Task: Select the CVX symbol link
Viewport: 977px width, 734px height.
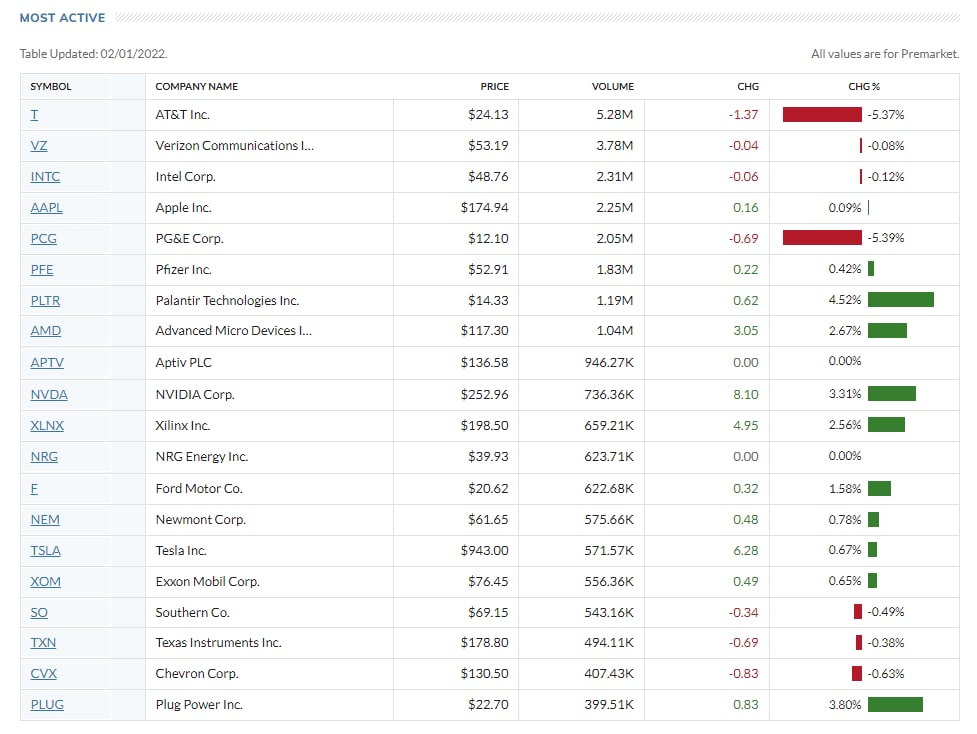Action: pos(44,674)
